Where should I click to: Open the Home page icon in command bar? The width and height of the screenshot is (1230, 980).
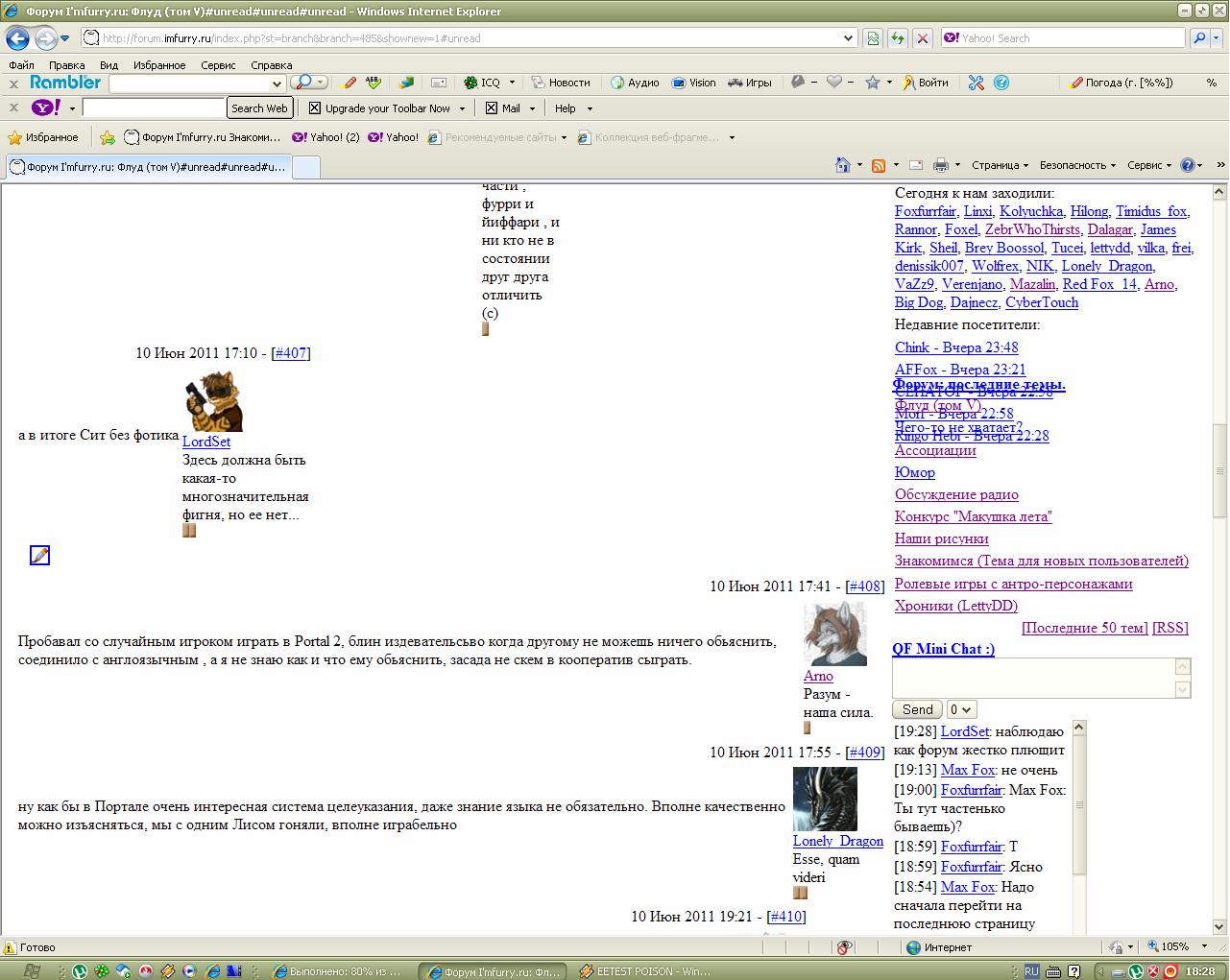(x=842, y=165)
